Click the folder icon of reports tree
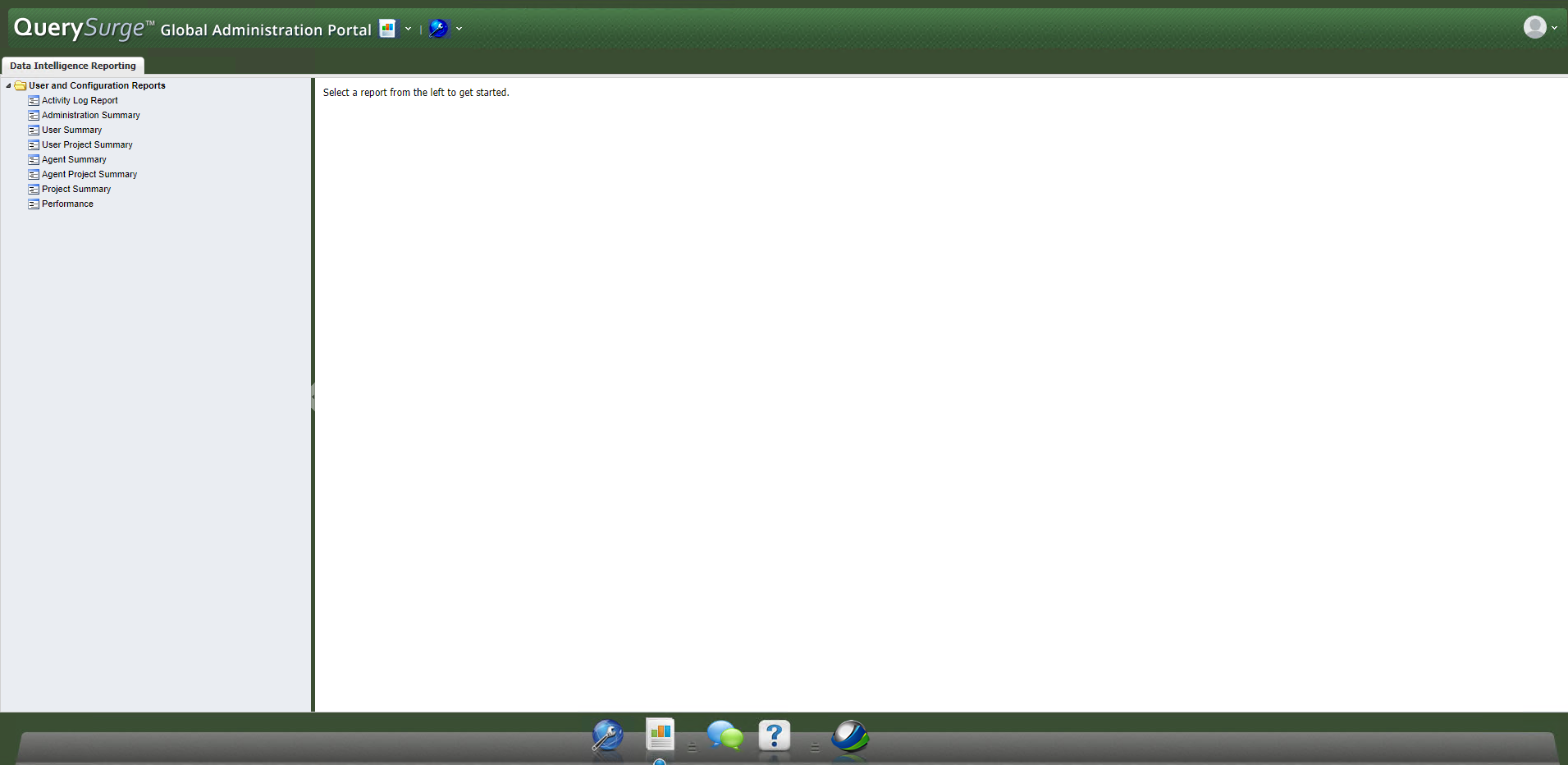 pyautogui.click(x=21, y=85)
